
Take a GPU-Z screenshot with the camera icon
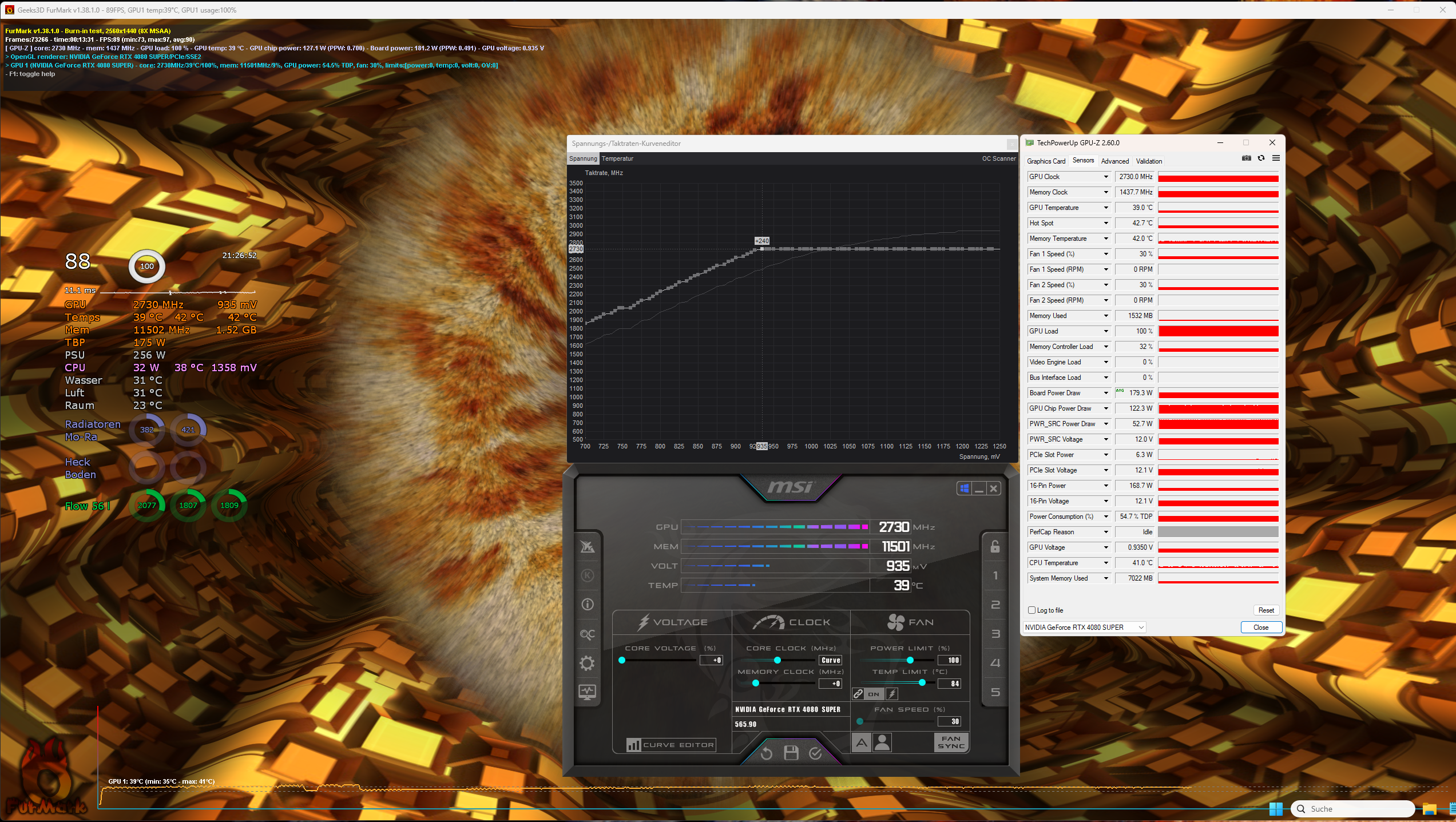coord(1246,158)
